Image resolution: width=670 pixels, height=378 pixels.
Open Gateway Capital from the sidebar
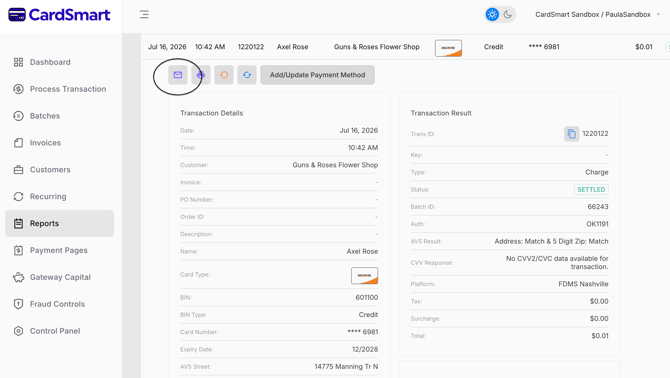(59, 278)
